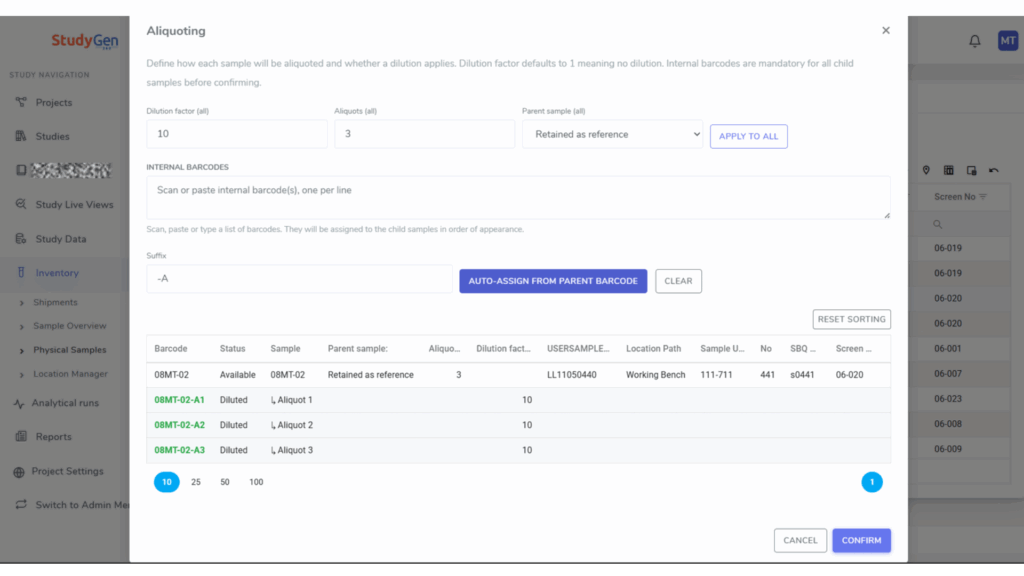Click the undo arrow toolbar icon
This screenshot has width=1024, height=576.
point(994,170)
